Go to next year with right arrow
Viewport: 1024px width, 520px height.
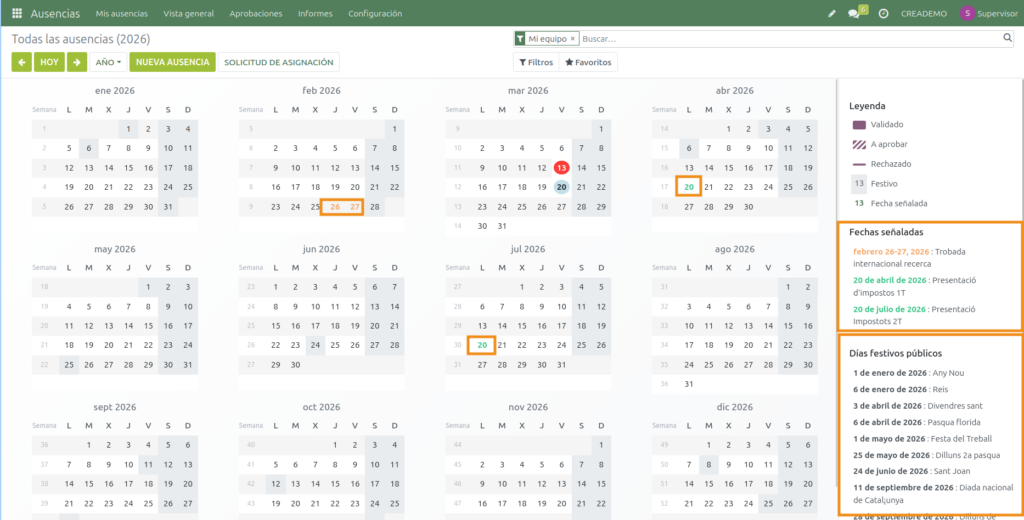(x=77, y=62)
